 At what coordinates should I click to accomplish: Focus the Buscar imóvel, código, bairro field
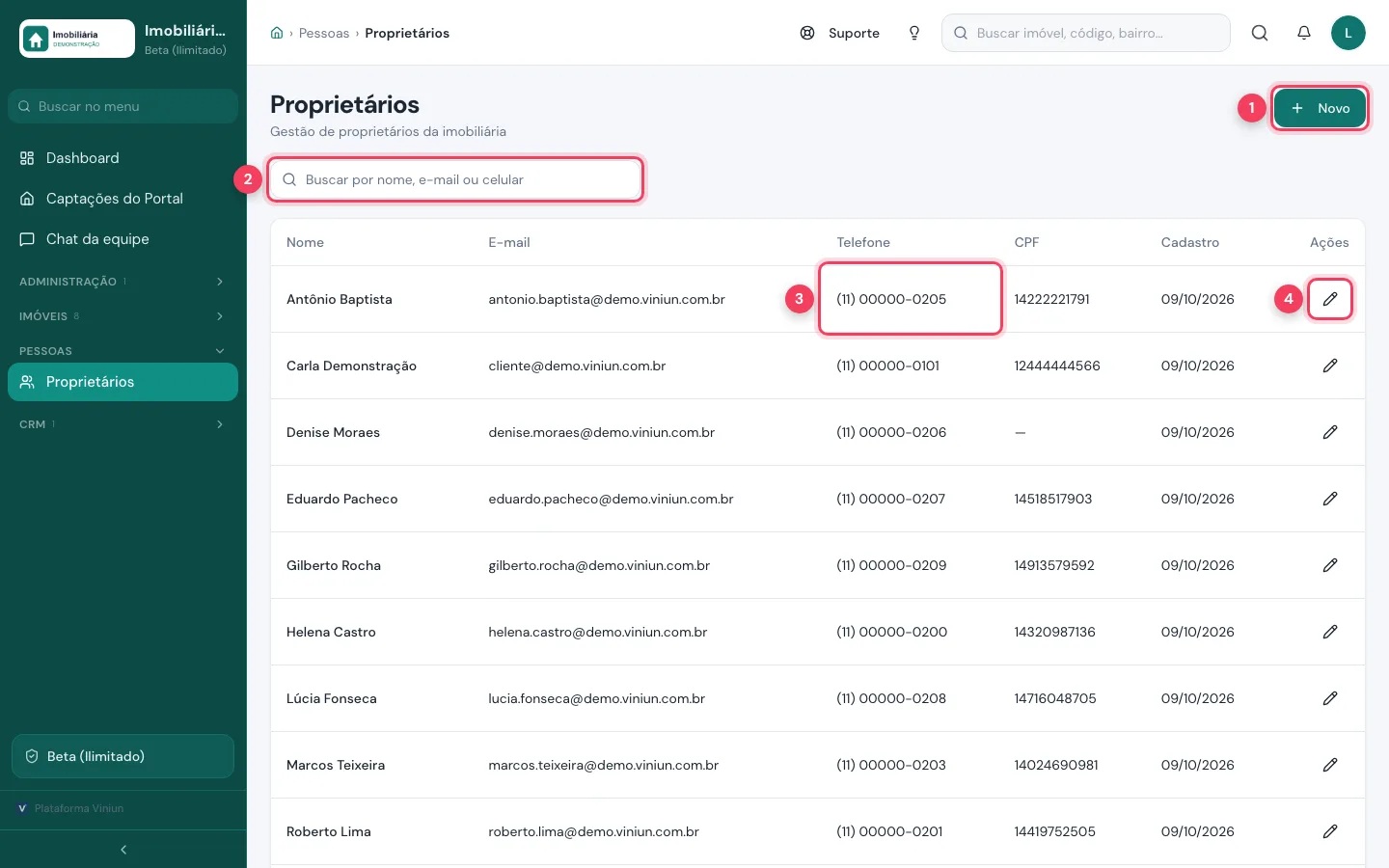coord(1086,33)
